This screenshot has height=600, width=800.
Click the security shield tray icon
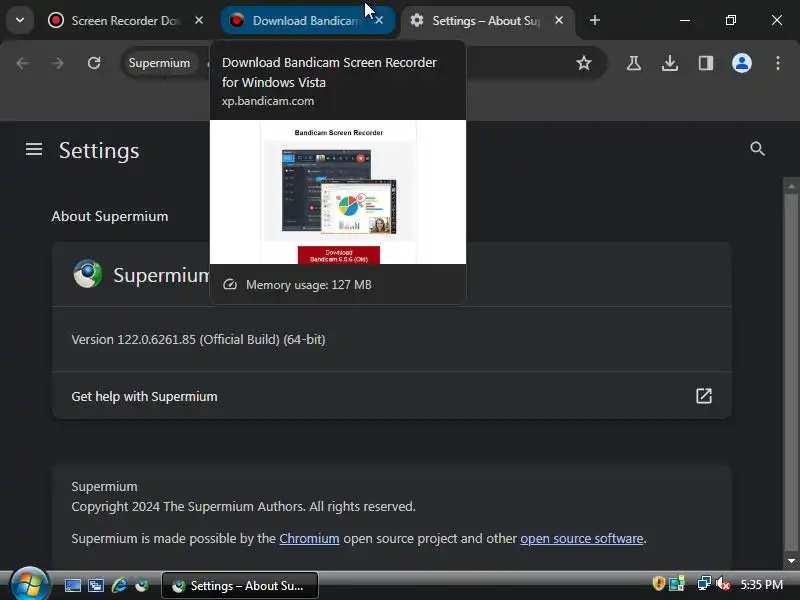pos(658,584)
